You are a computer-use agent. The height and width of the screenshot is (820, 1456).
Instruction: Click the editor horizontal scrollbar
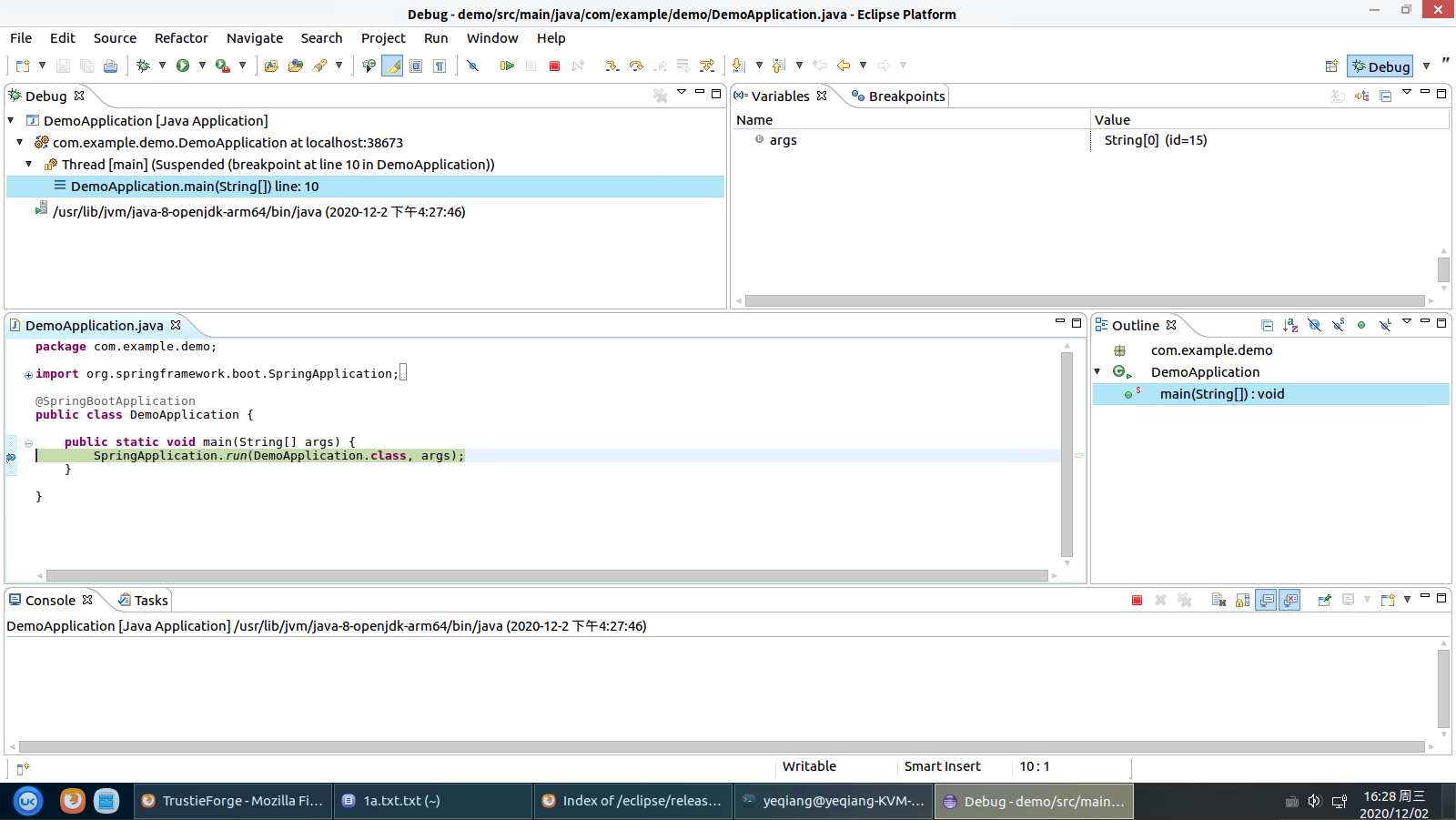point(547,575)
